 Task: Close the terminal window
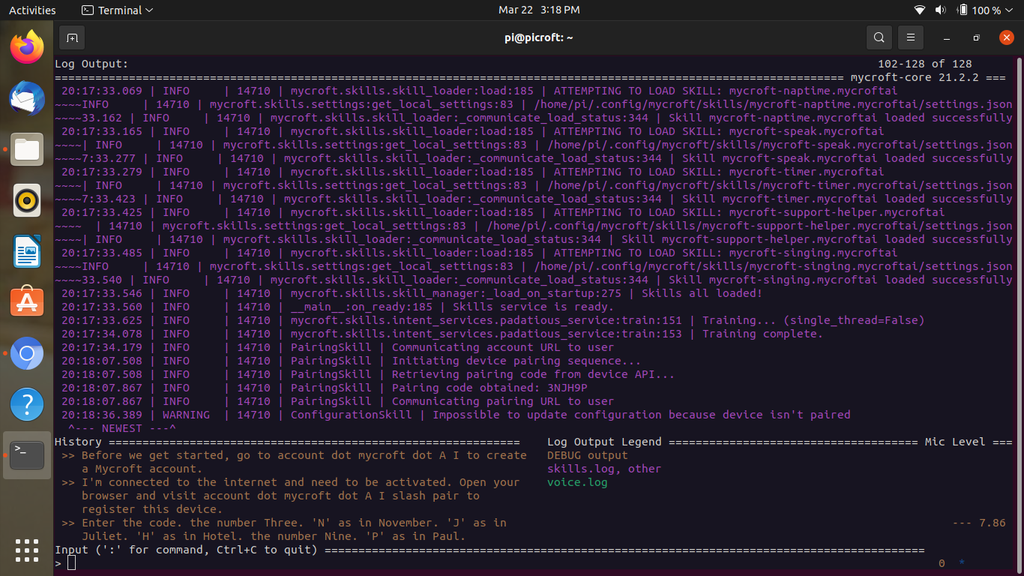point(1006,38)
